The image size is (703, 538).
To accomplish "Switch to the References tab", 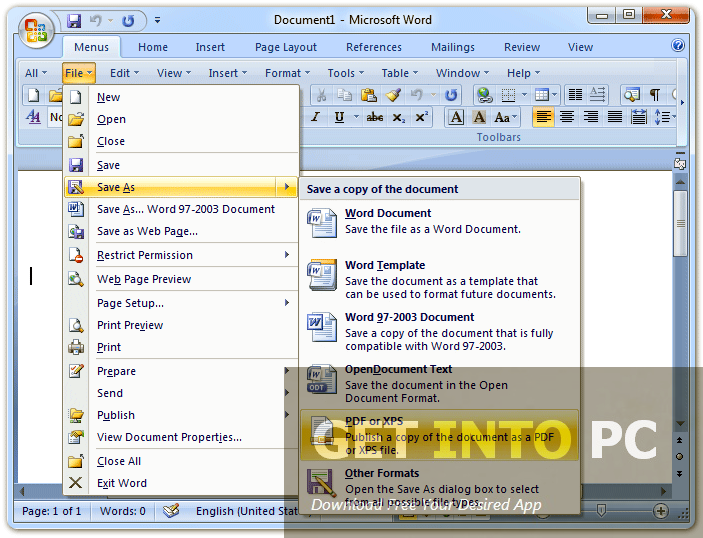I will pyautogui.click(x=373, y=47).
